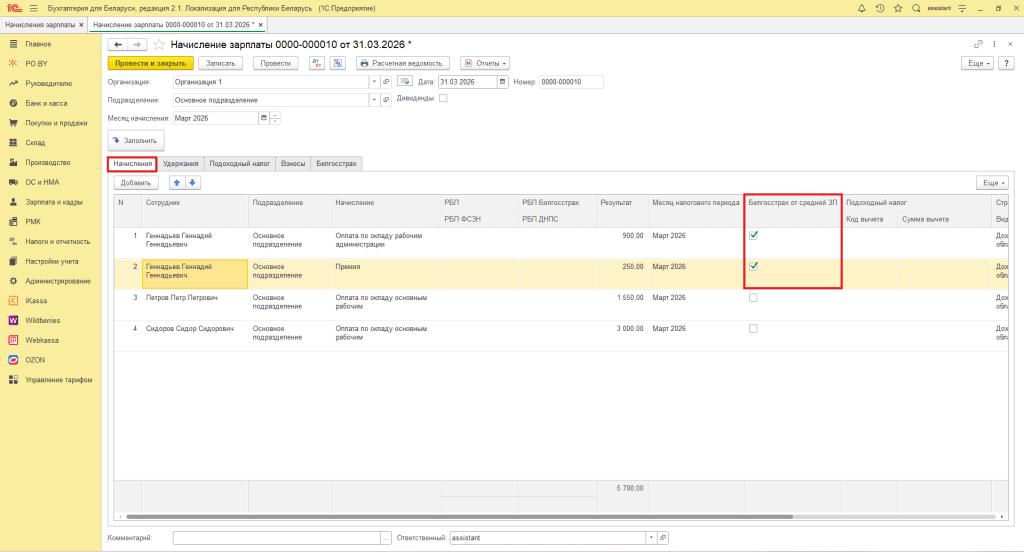Select the Начисления tab
1024x552 pixels.
[x=133, y=163]
